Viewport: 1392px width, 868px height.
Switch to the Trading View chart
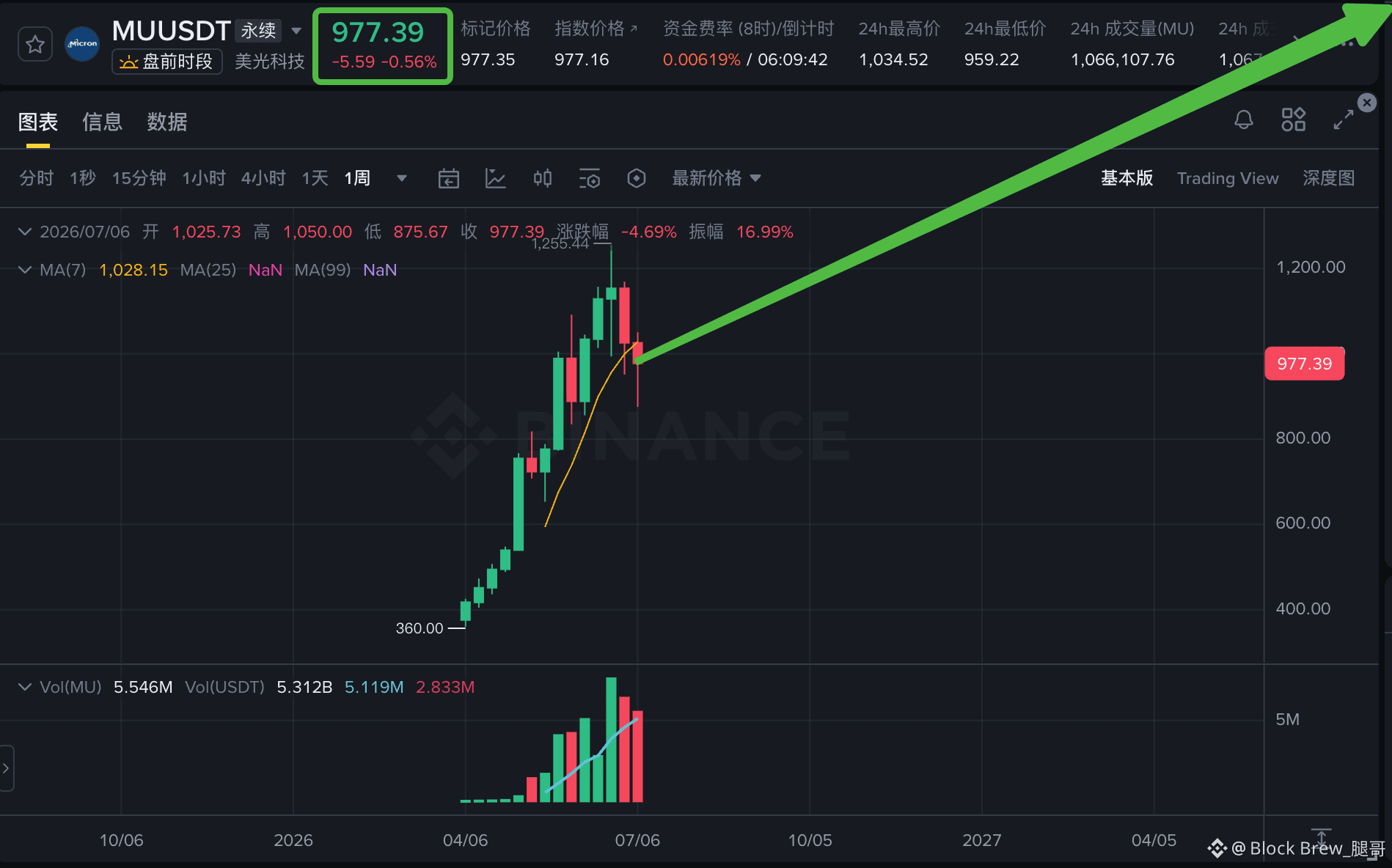pyautogui.click(x=1228, y=178)
